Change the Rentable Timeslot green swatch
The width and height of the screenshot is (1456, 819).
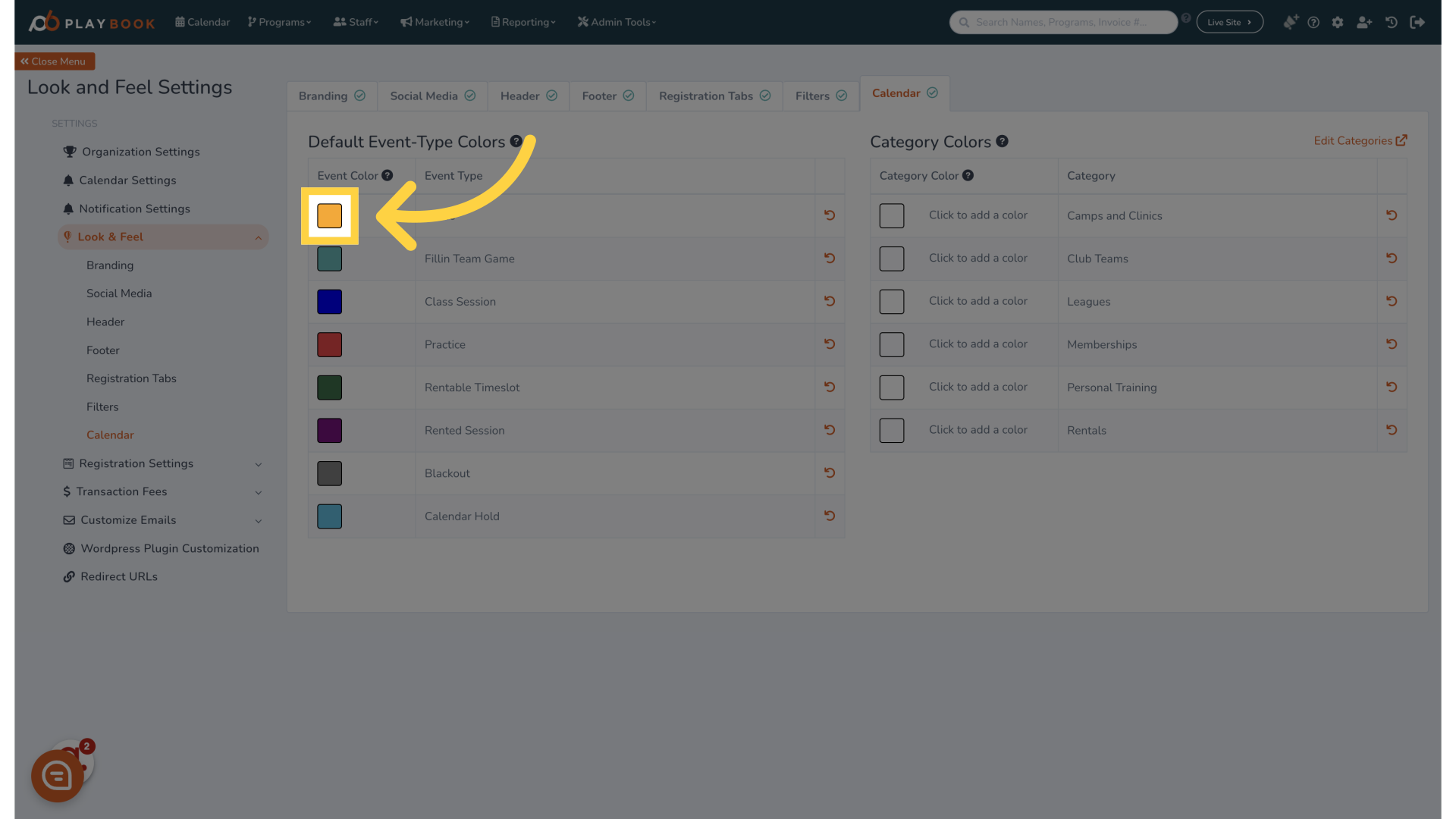(x=329, y=388)
